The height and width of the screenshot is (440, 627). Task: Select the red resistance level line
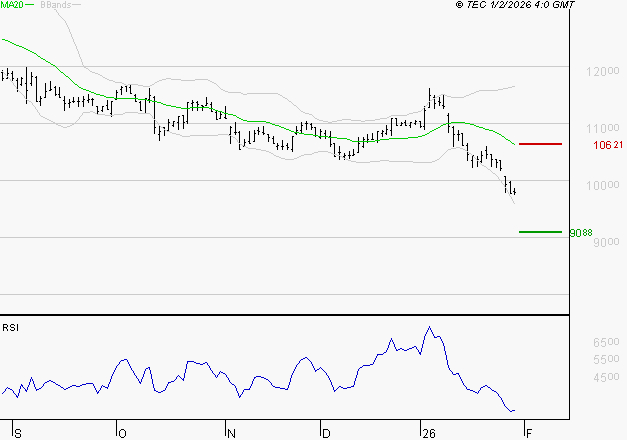click(540, 144)
